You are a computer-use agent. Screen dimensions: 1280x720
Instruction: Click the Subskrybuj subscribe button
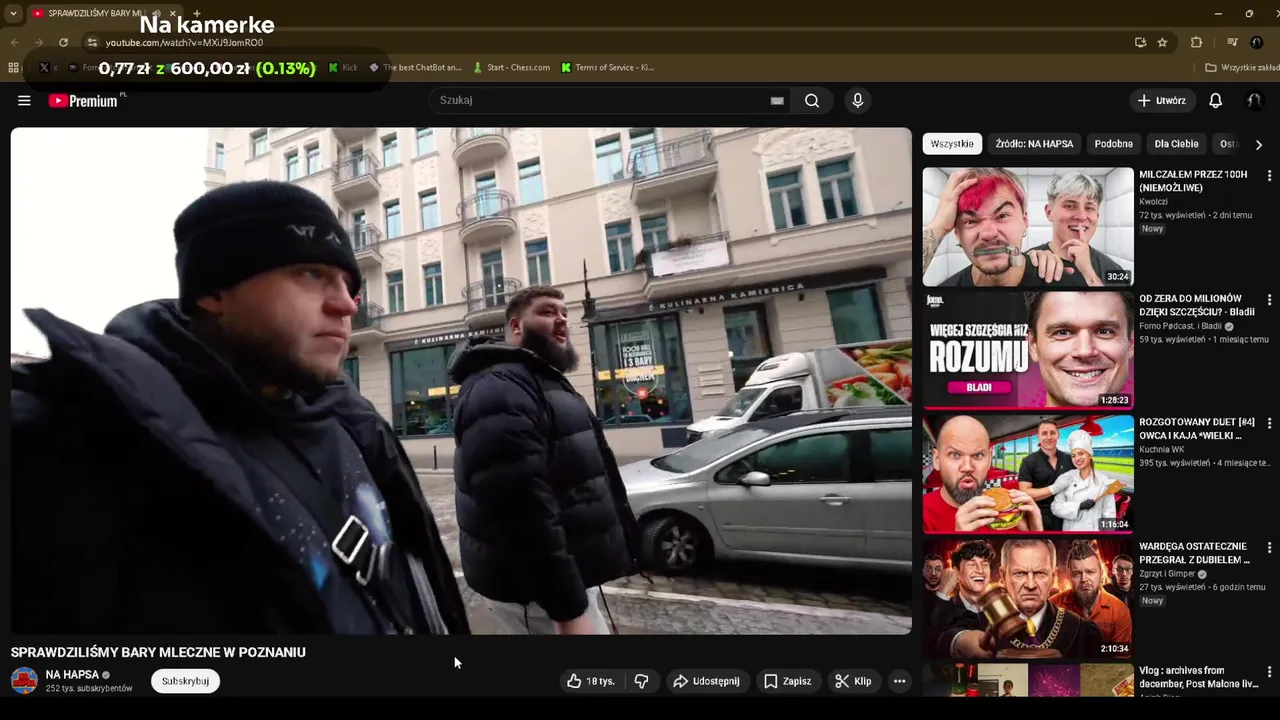point(185,681)
